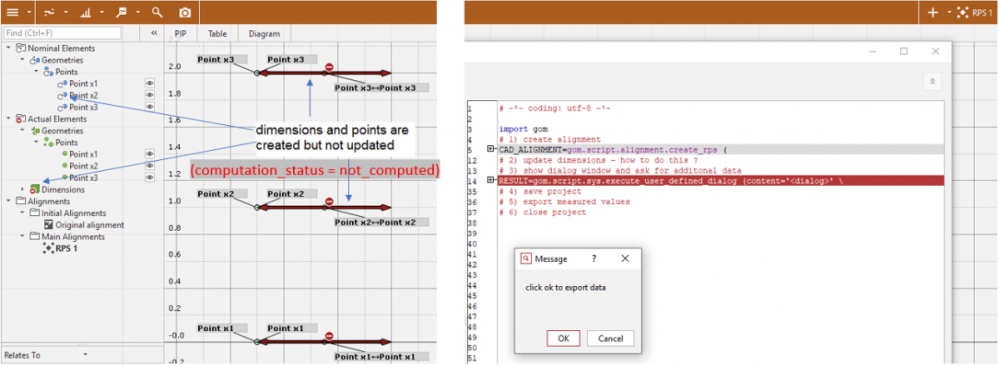This screenshot has height=366, width=999.
Task: Expand folded code at CAD_ALIGNMENT line
Action: 491,149
